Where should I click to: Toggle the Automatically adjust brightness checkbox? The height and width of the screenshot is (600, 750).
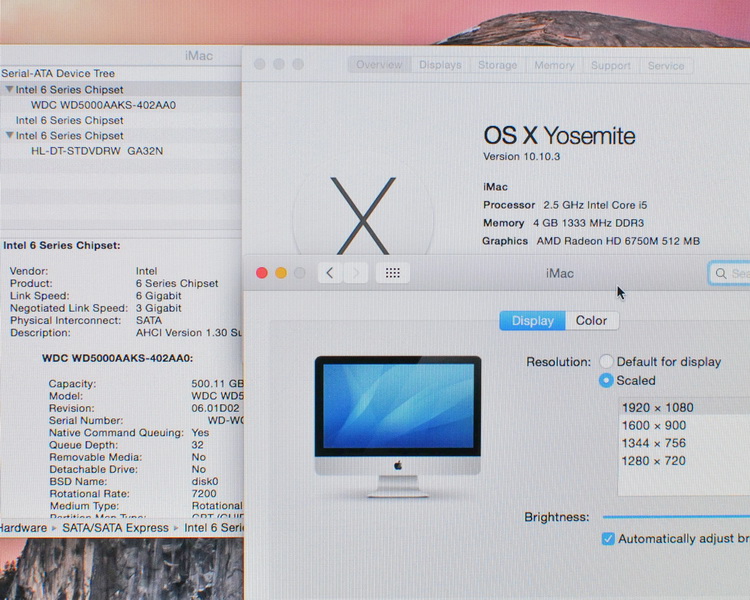[x=608, y=539]
